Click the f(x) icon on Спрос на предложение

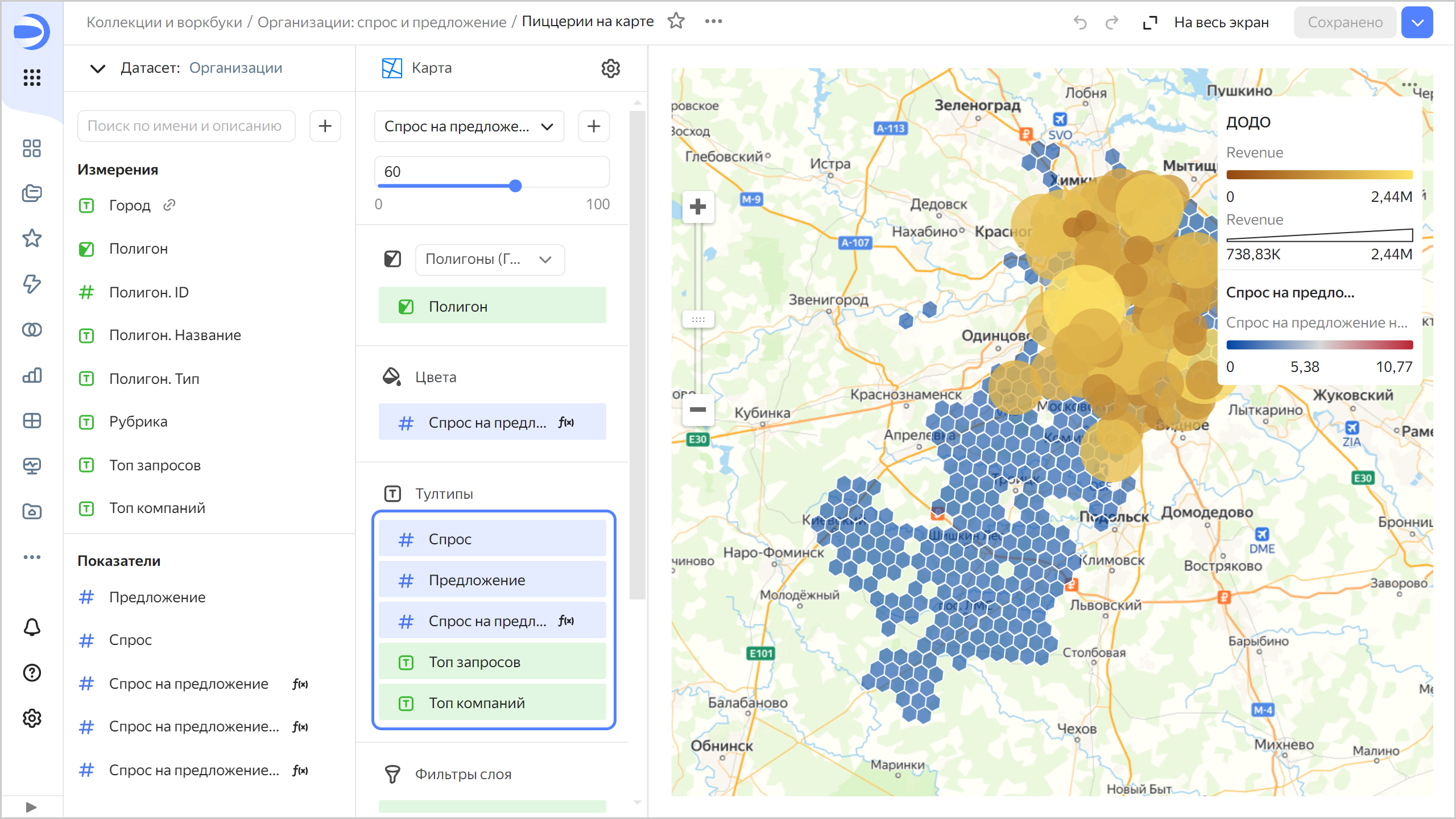(300, 684)
